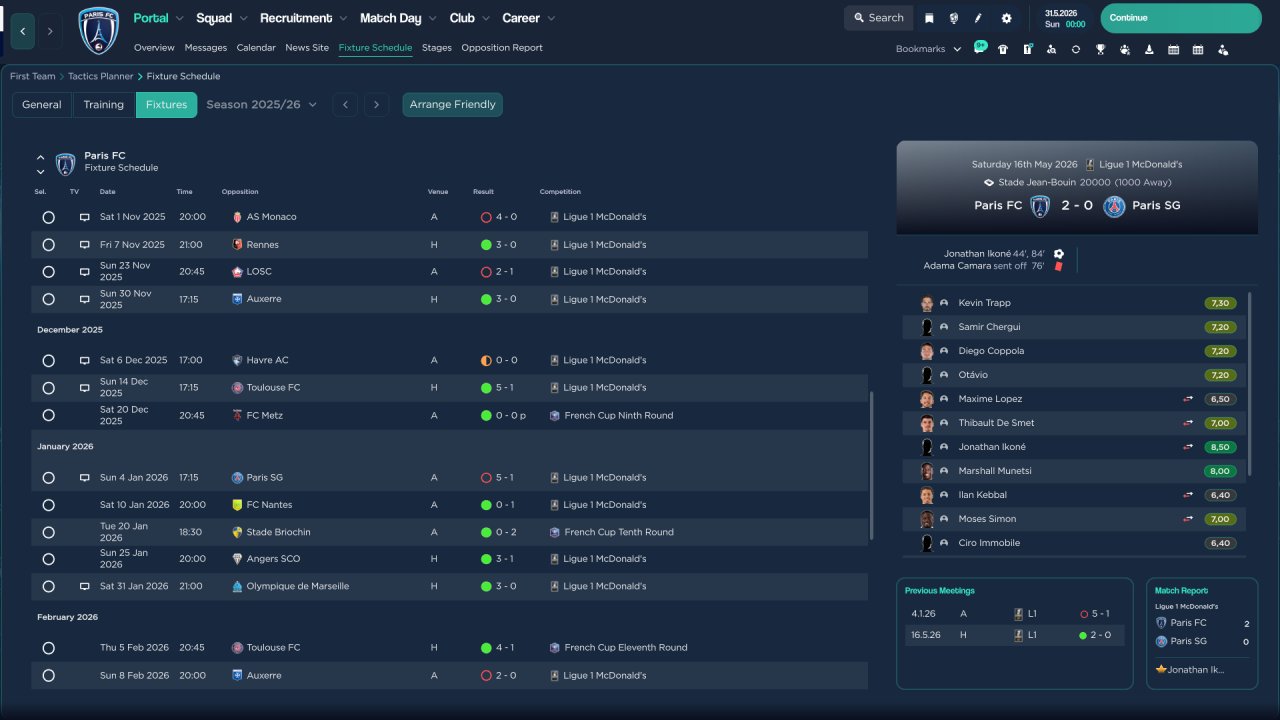The width and height of the screenshot is (1280, 720).
Task: Expand the Portal menu dropdown arrow
Action: (179, 19)
